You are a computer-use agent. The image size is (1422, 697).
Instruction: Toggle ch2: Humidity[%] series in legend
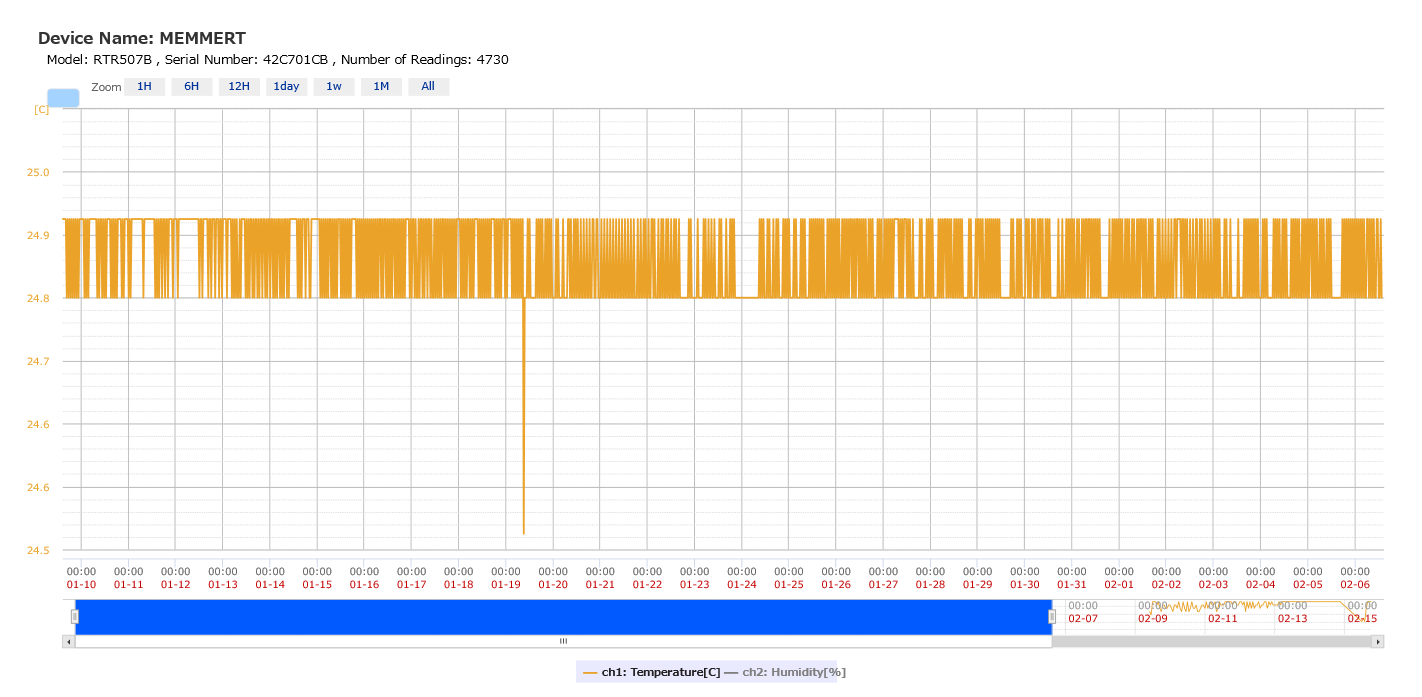tap(785, 672)
